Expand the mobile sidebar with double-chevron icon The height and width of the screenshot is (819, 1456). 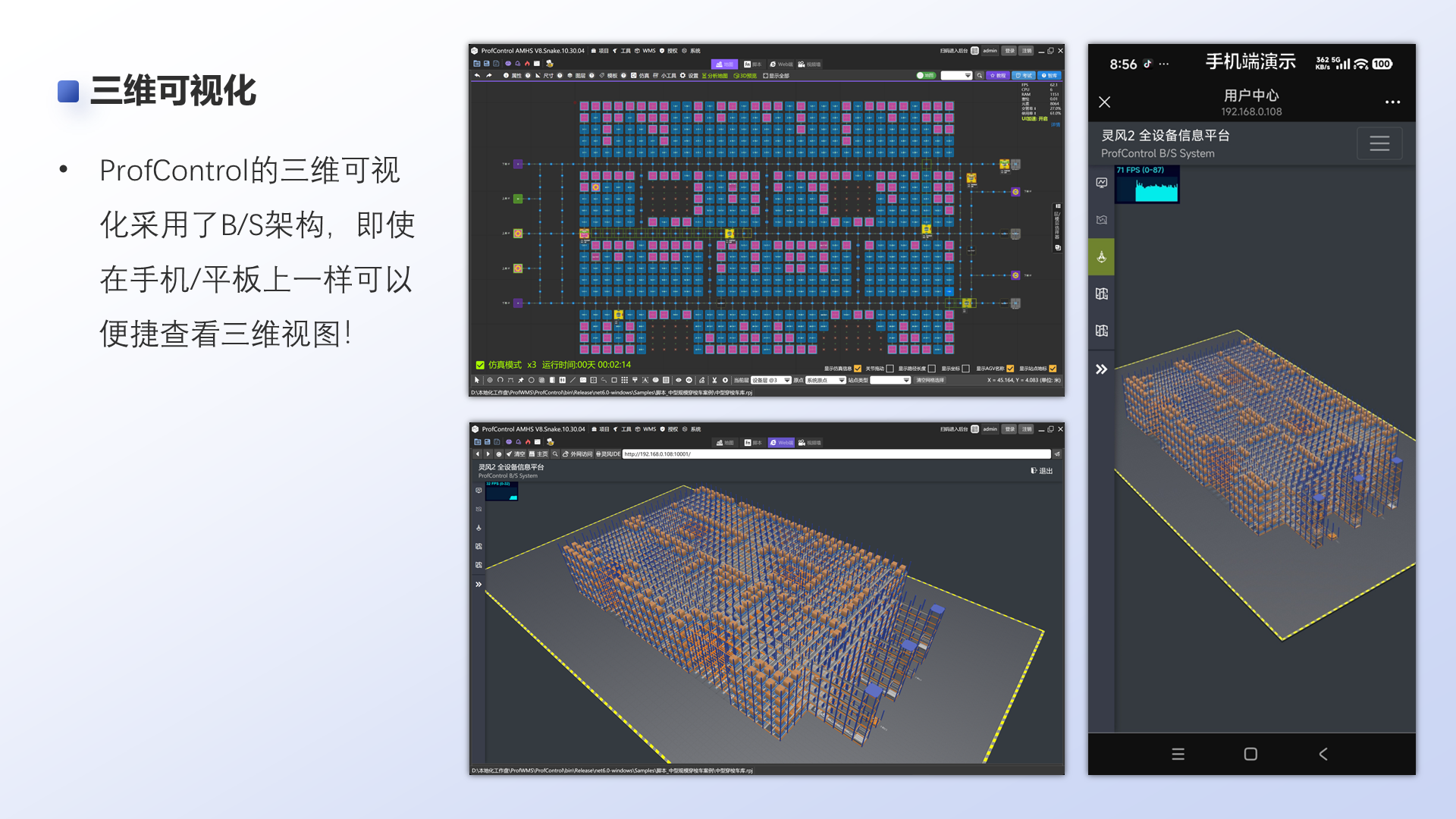click(x=1101, y=369)
